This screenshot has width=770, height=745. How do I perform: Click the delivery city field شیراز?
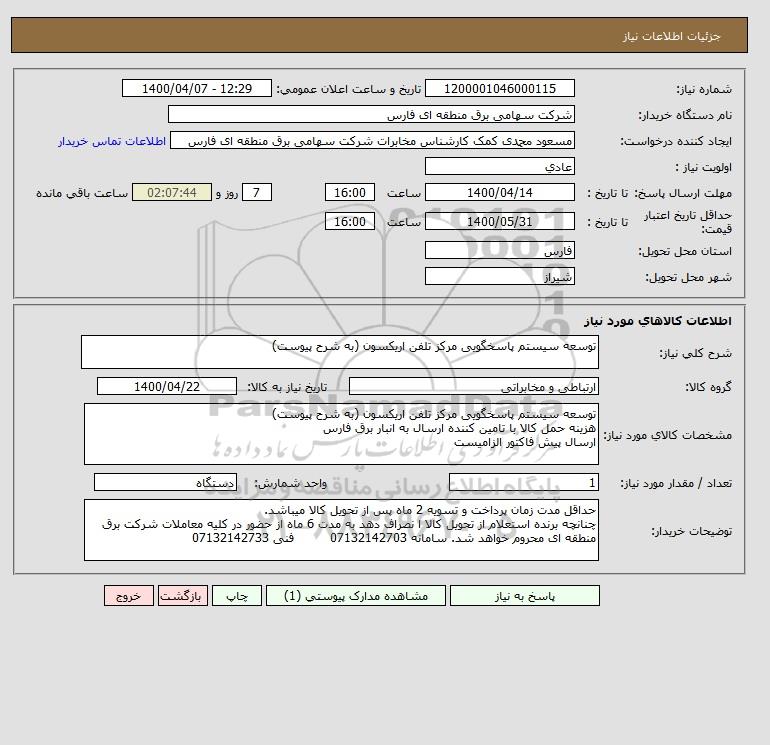pyautogui.click(x=499, y=276)
